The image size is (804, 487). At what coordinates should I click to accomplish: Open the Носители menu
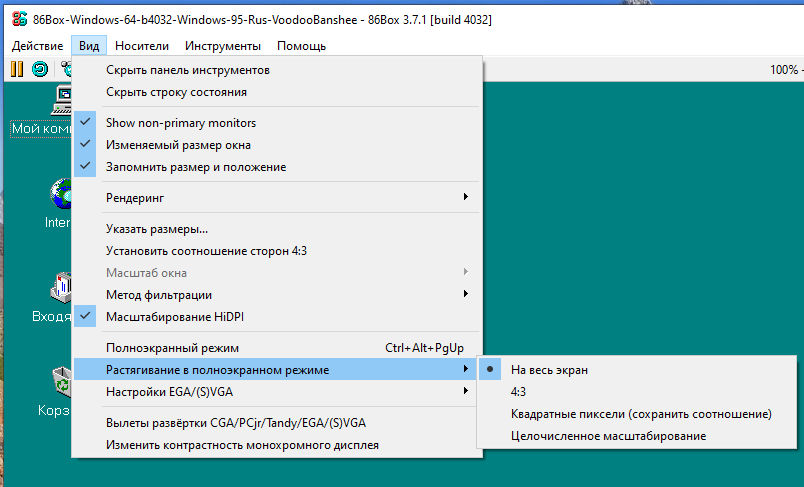click(x=142, y=46)
